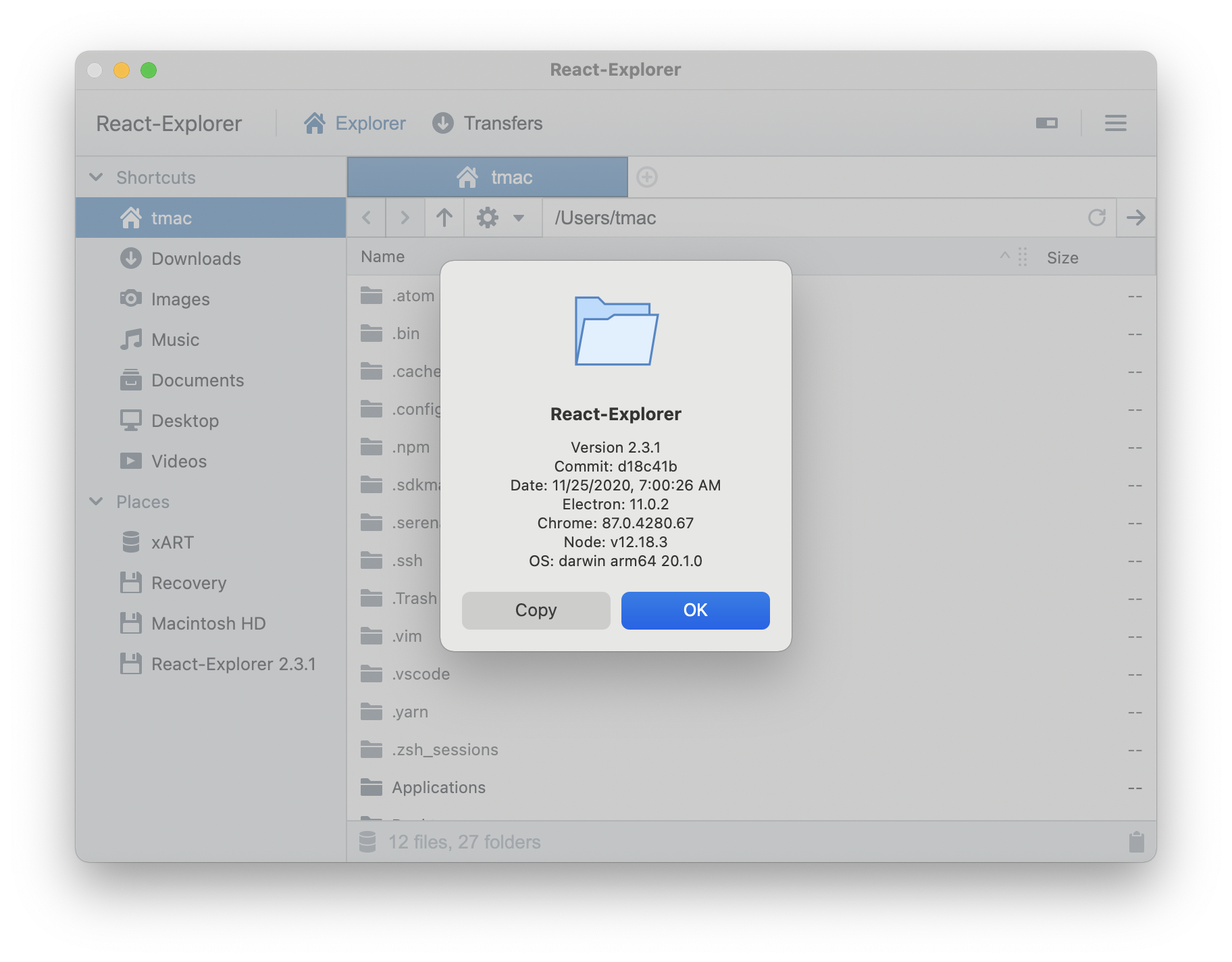Image resolution: width=1232 pixels, height=962 pixels.
Task: Select the .zsh_sessions folder row
Action: tap(751, 750)
